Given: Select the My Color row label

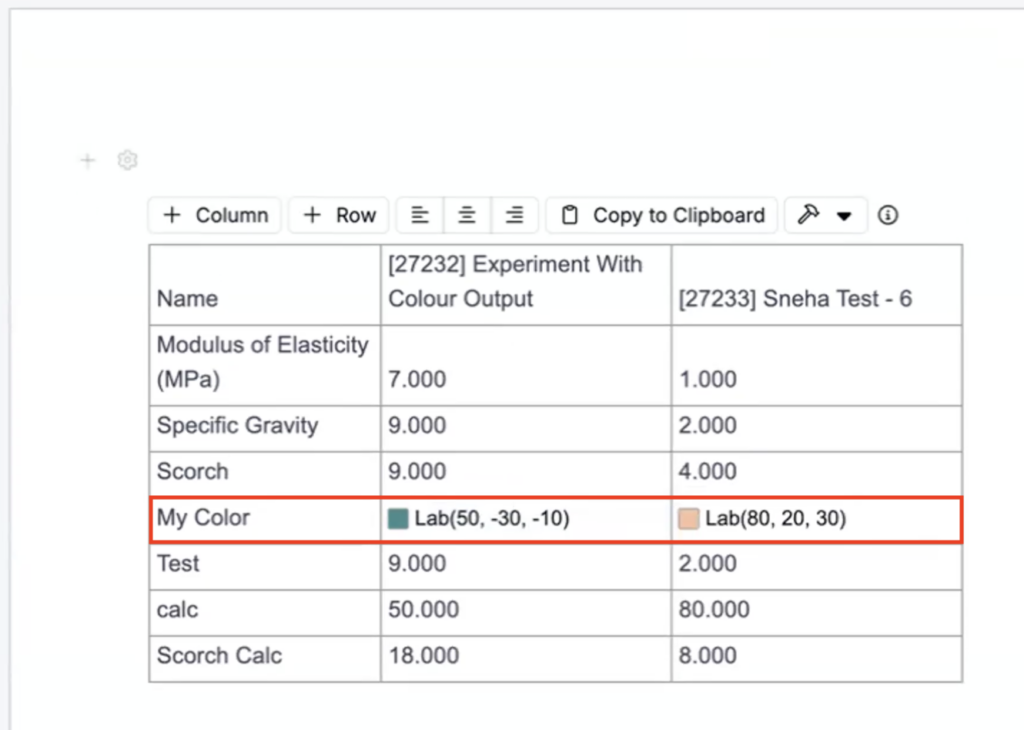Looking at the screenshot, I should point(203,518).
